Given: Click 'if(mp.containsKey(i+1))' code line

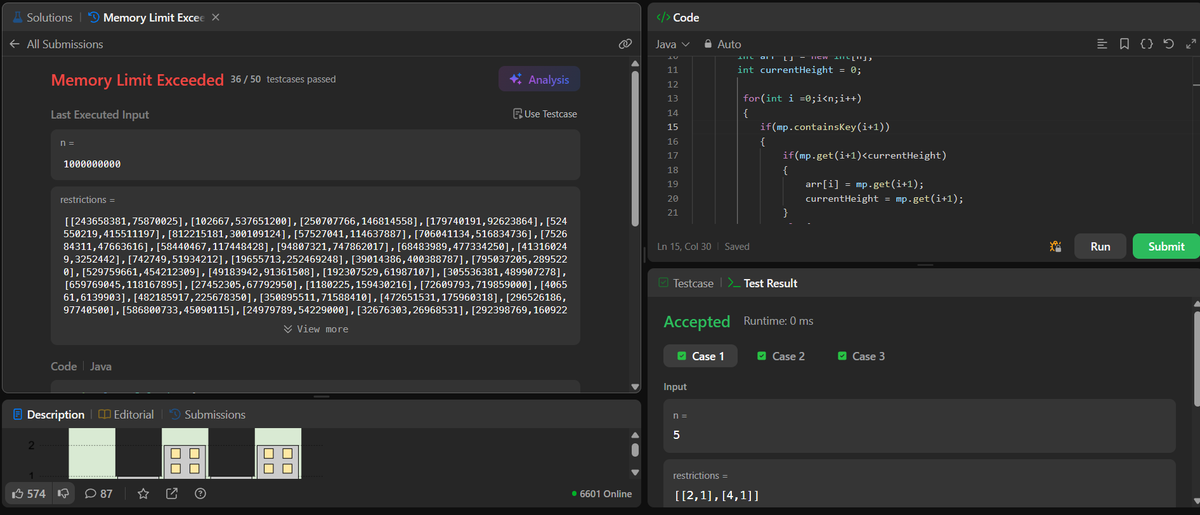Looking at the screenshot, I should coord(825,127).
